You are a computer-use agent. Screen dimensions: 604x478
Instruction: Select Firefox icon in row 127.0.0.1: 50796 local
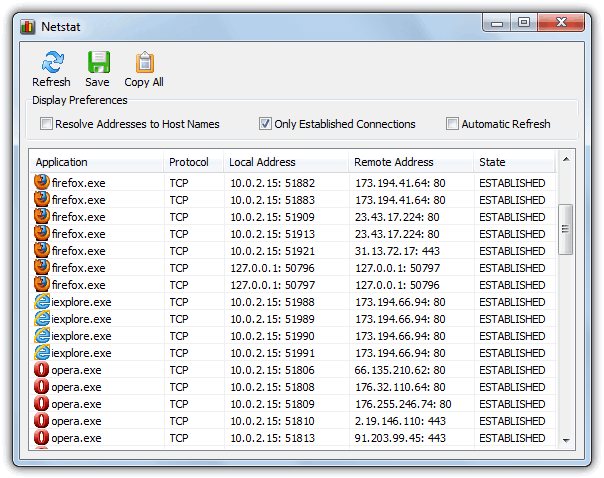[42, 267]
